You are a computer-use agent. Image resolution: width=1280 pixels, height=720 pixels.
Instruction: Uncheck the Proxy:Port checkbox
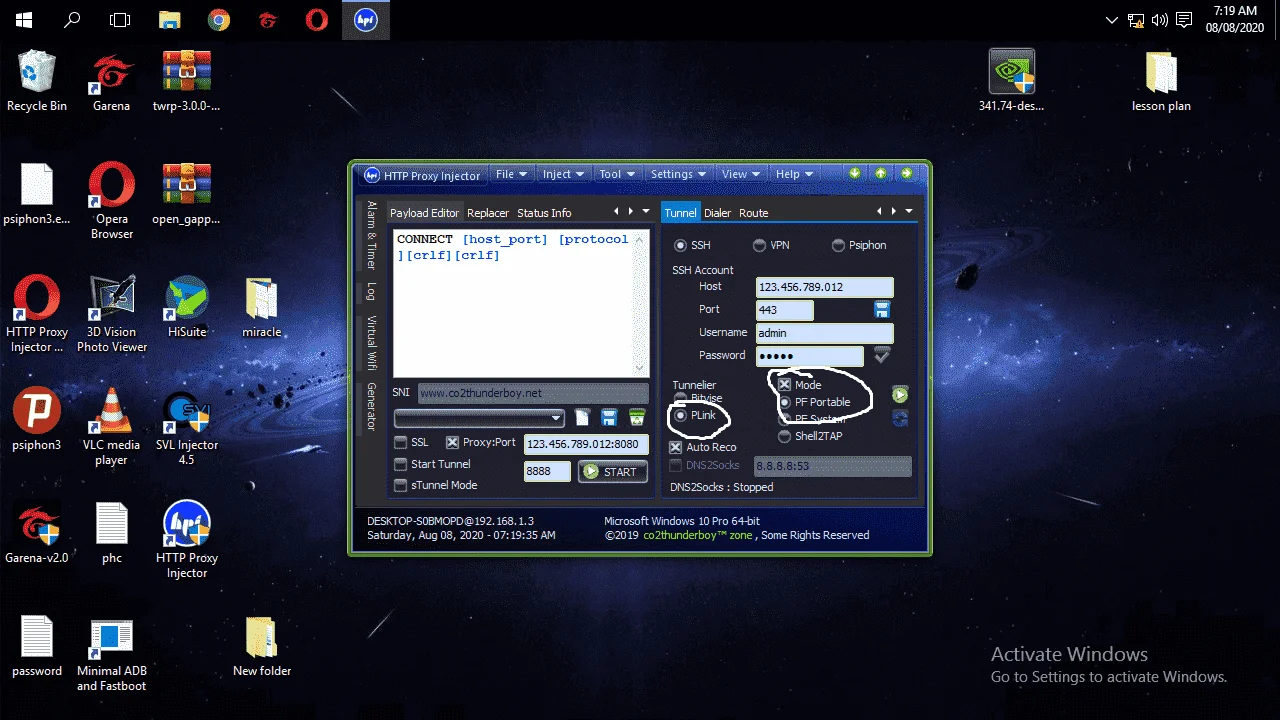tap(452, 442)
